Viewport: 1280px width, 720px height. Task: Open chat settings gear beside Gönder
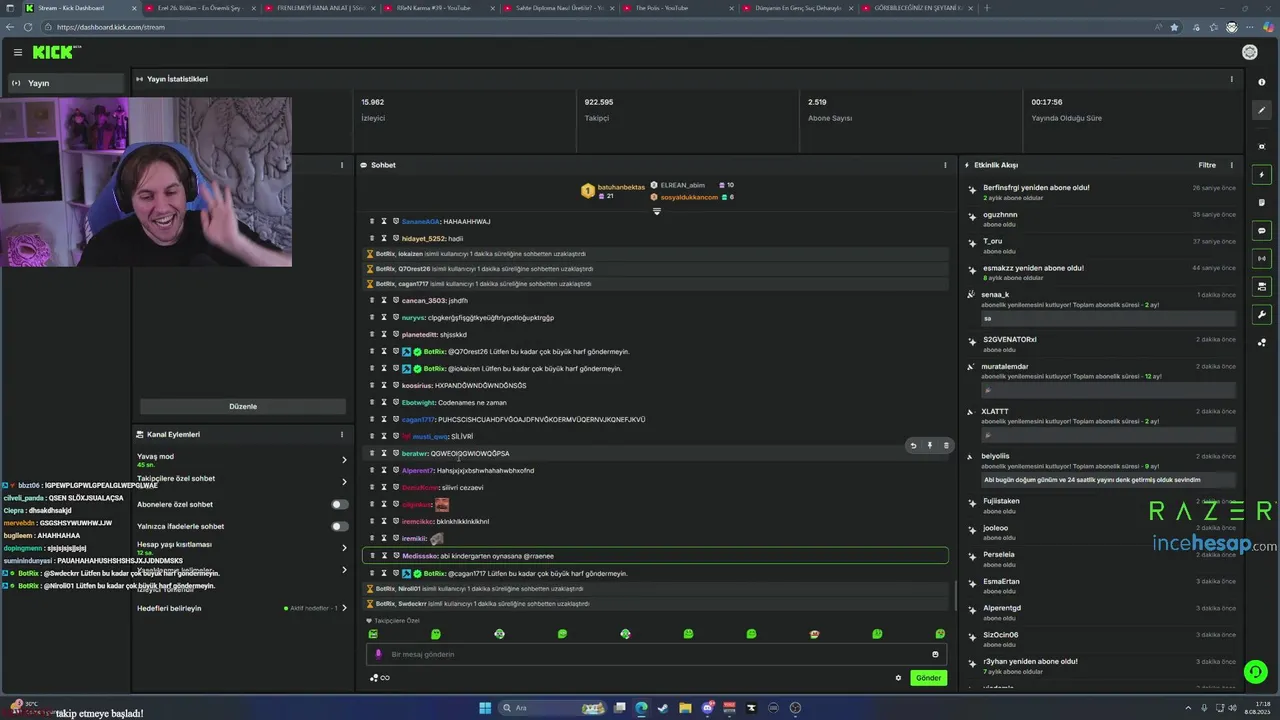coord(898,678)
